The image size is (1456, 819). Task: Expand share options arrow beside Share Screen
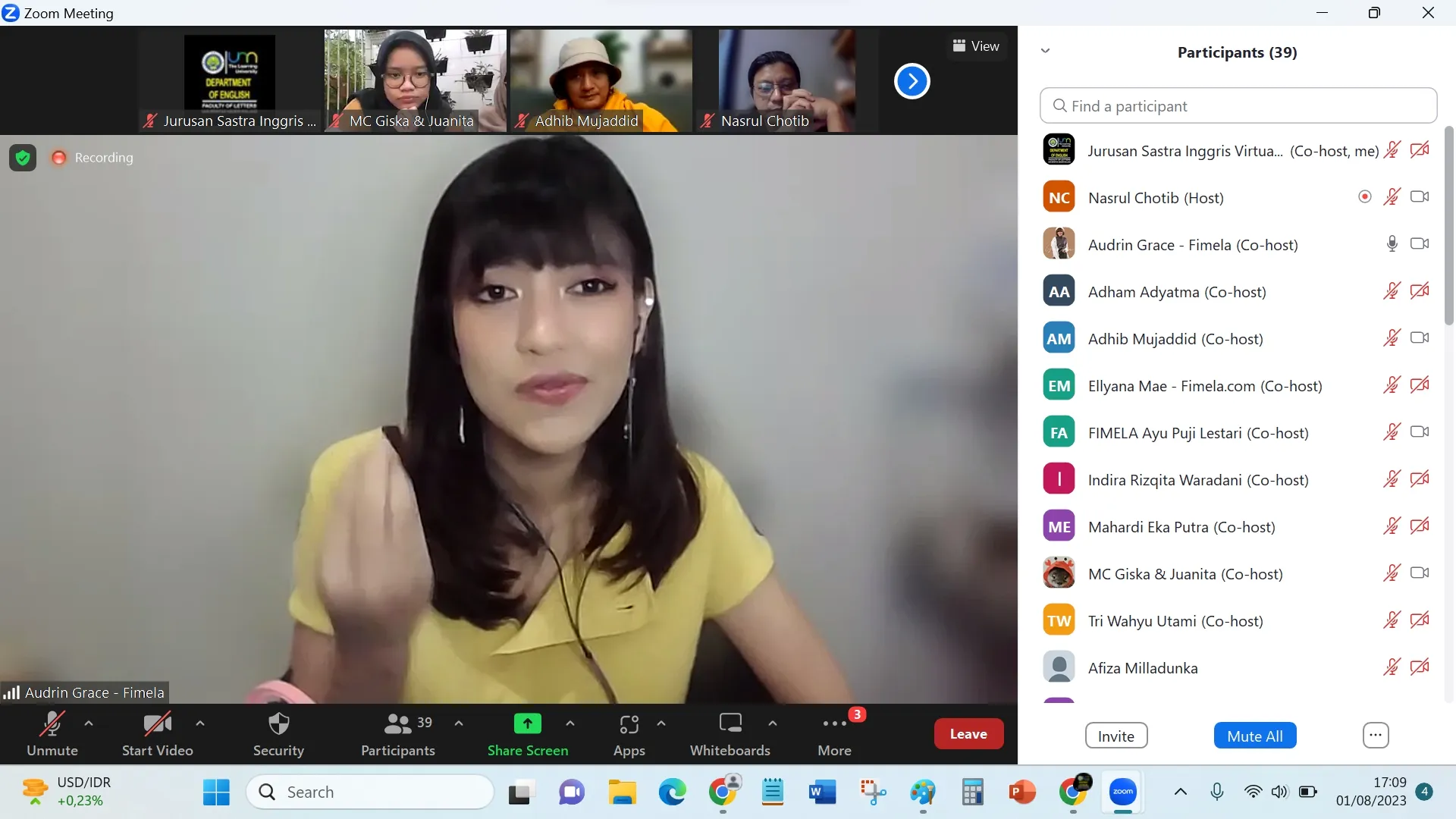tap(570, 723)
